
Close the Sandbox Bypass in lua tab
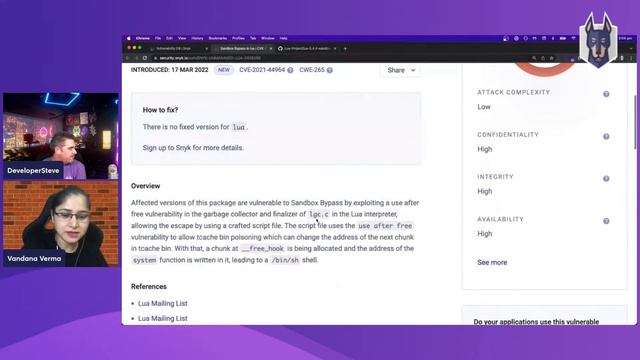[x=271, y=49]
